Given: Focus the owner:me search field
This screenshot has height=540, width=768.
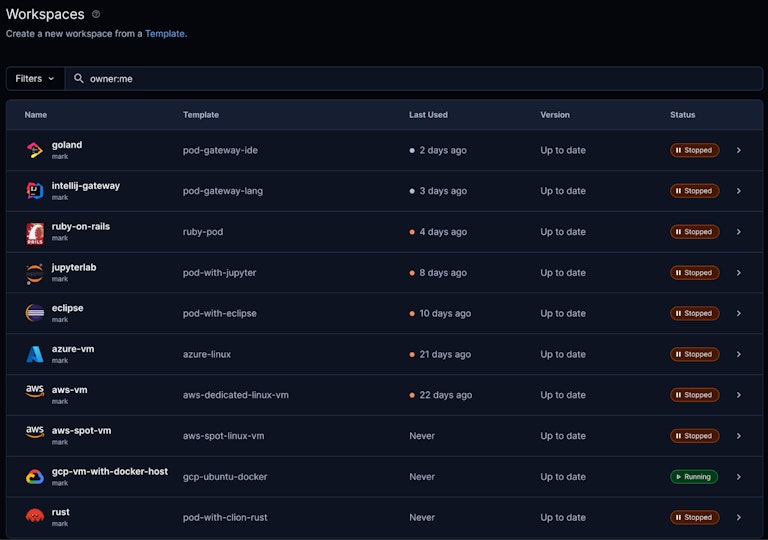Looking at the screenshot, I should [400, 78].
